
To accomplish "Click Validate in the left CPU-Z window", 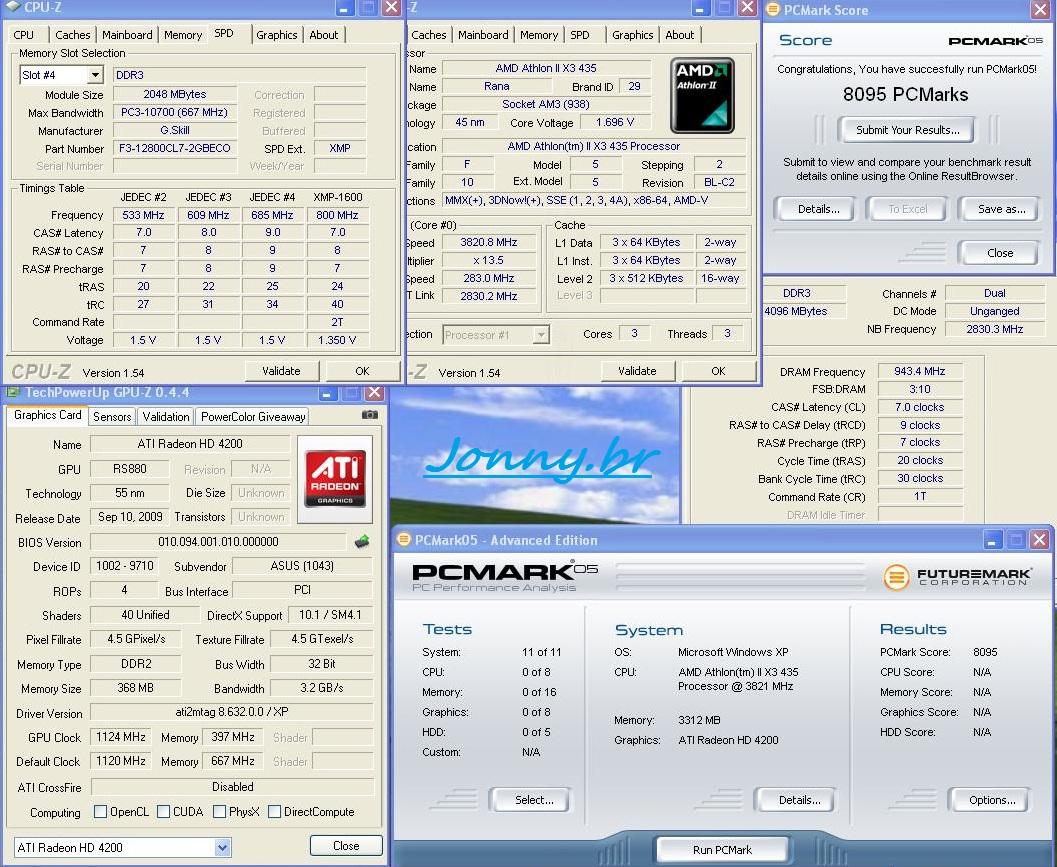I will point(281,371).
